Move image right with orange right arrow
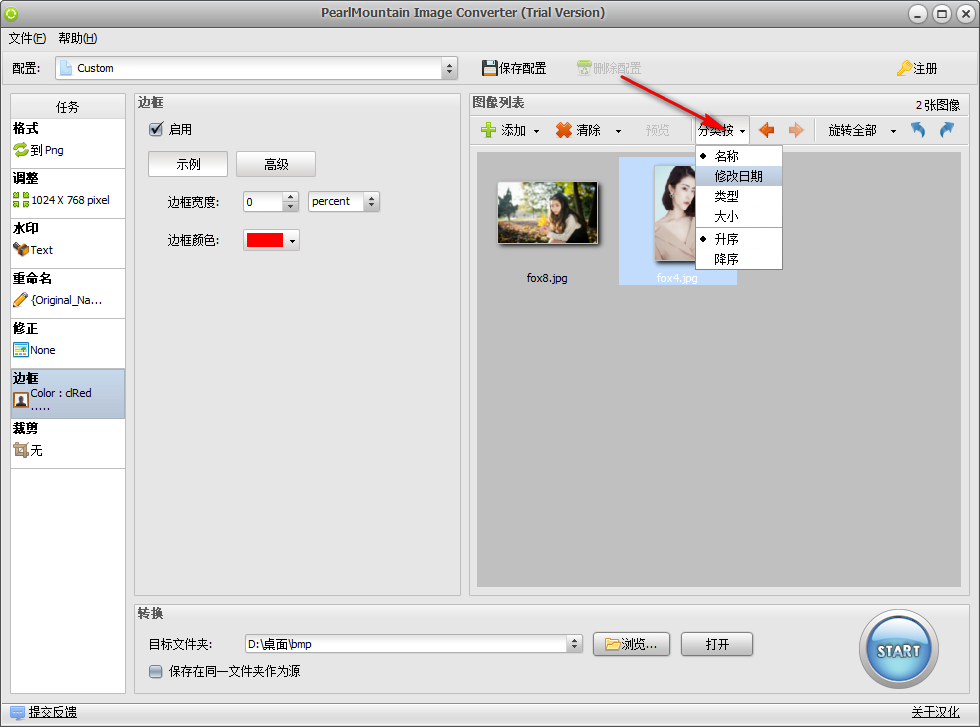The height and width of the screenshot is (727, 980). (x=796, y=130)
